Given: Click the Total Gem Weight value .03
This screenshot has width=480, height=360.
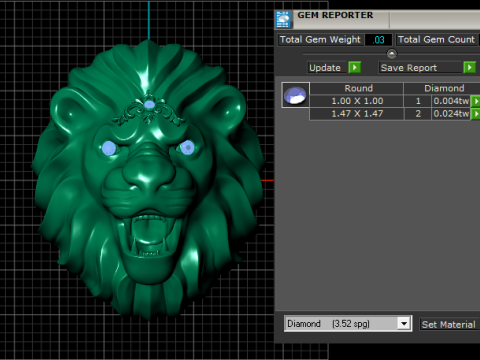Looking at the screenshot, I should [378, 40].
